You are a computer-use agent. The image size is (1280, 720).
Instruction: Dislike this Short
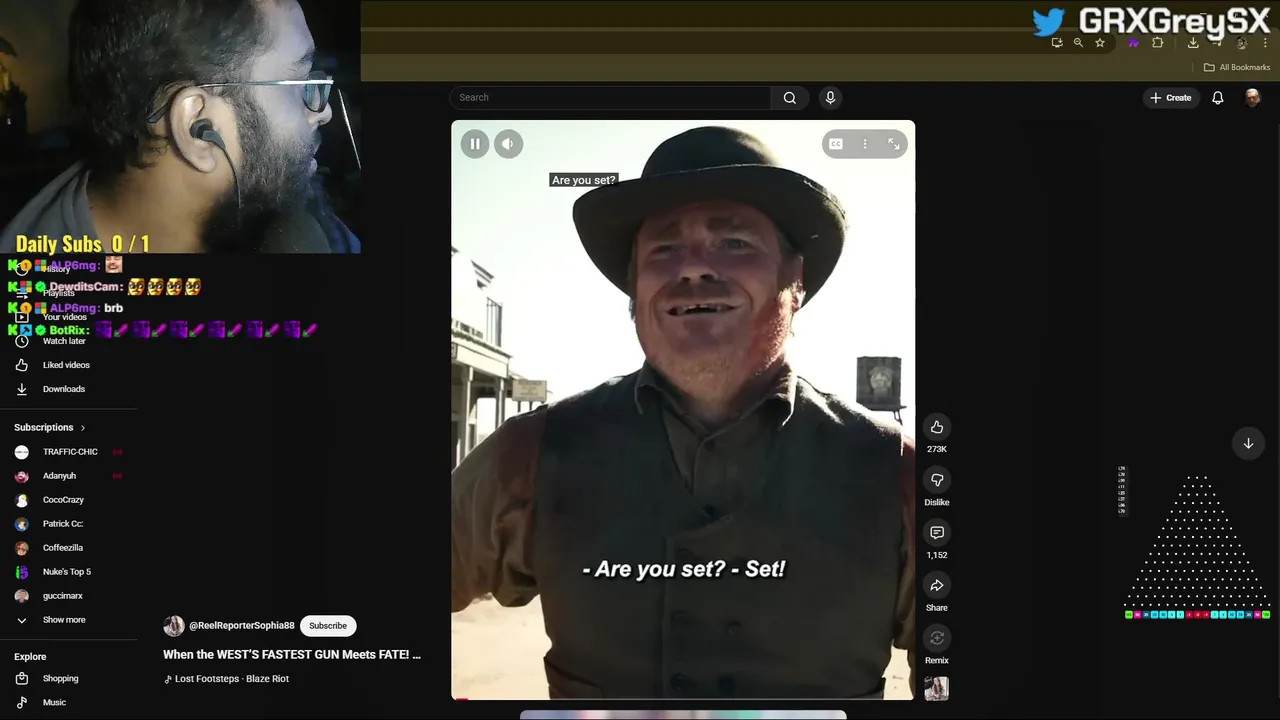937,480
